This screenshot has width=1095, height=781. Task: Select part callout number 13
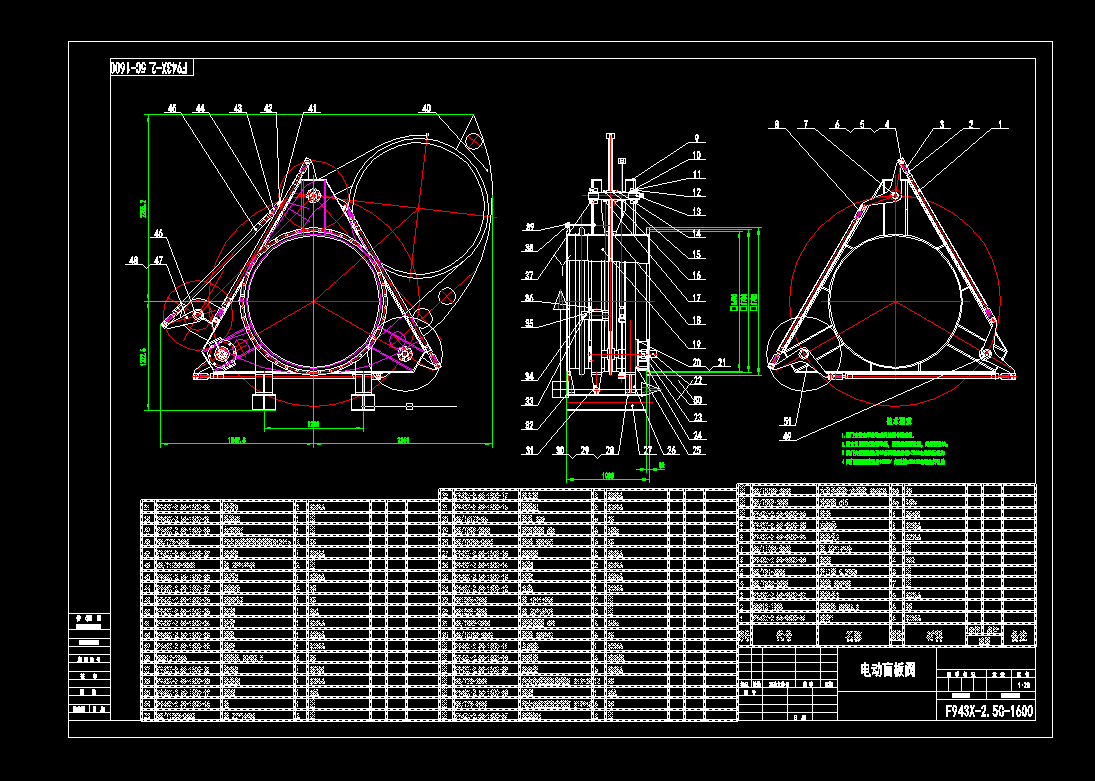[697, 212]
